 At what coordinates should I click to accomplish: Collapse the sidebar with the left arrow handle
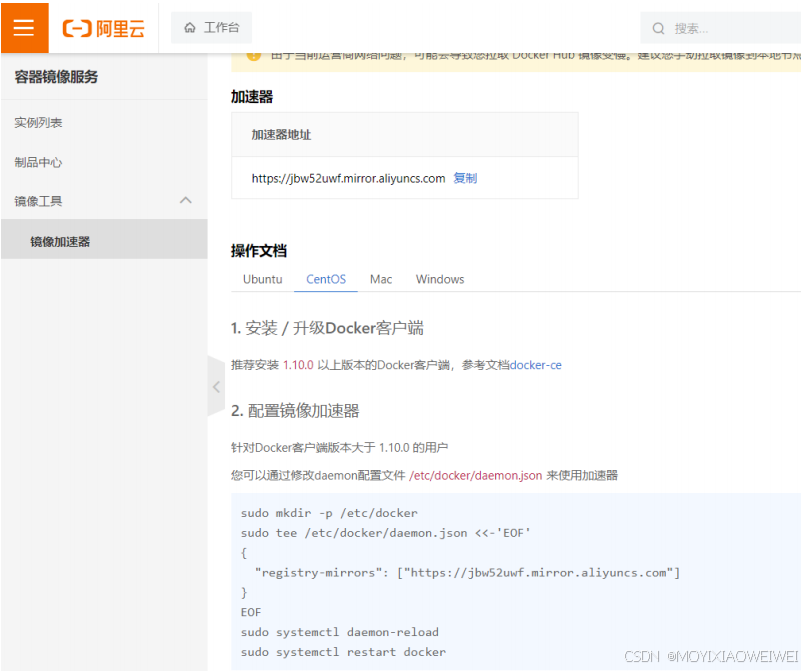point(216,386)
